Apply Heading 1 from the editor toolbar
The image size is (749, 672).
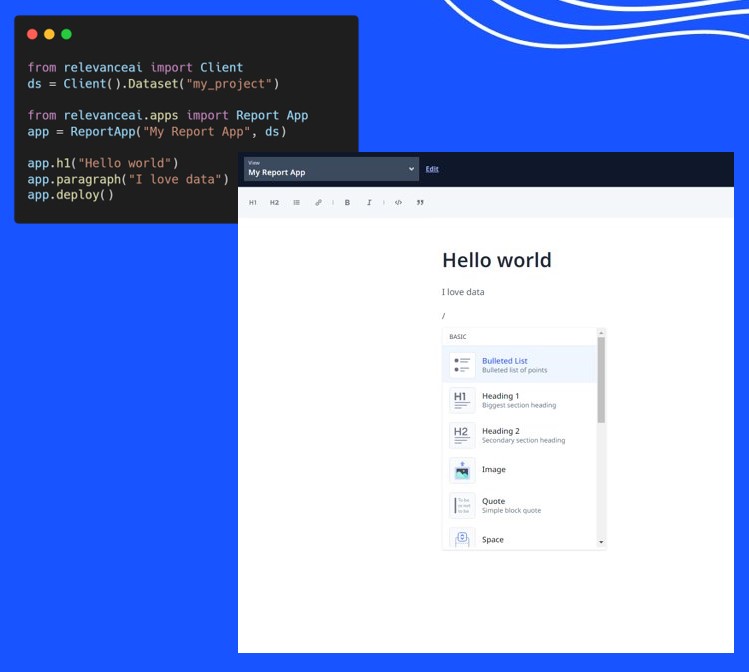(253, 203)
